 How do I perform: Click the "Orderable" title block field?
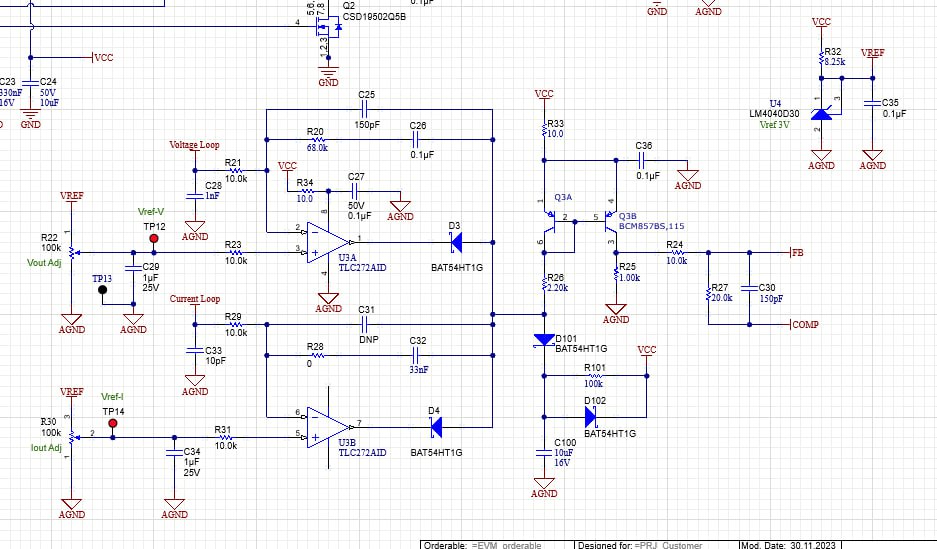point(497,545)
